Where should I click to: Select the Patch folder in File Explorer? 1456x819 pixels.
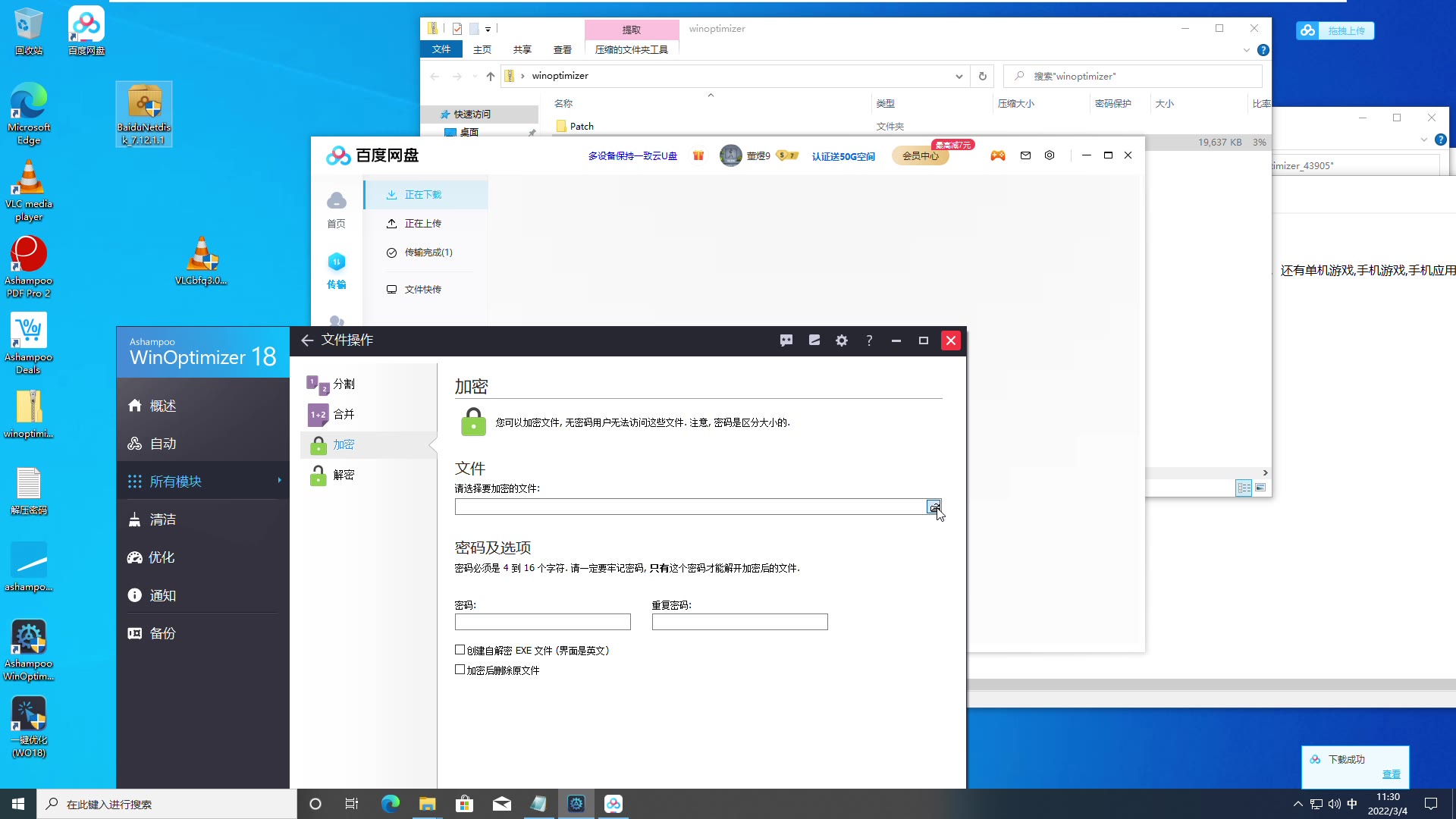click(582, 127)
